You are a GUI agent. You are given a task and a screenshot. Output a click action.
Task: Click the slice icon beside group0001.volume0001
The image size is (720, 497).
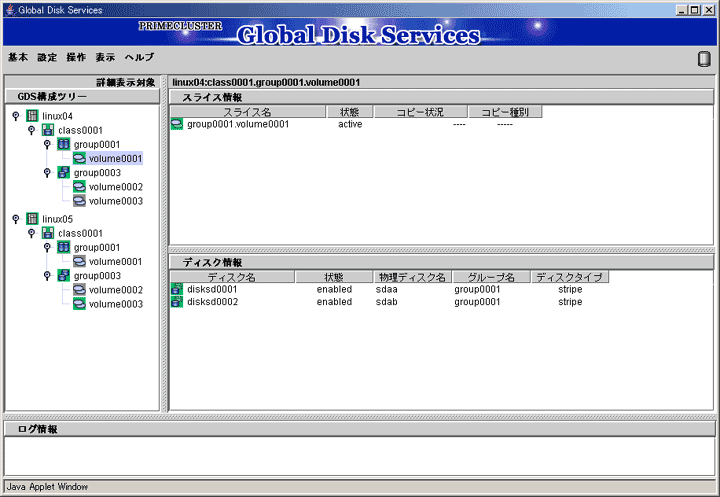pyautogui.click(x=177, y=124)
